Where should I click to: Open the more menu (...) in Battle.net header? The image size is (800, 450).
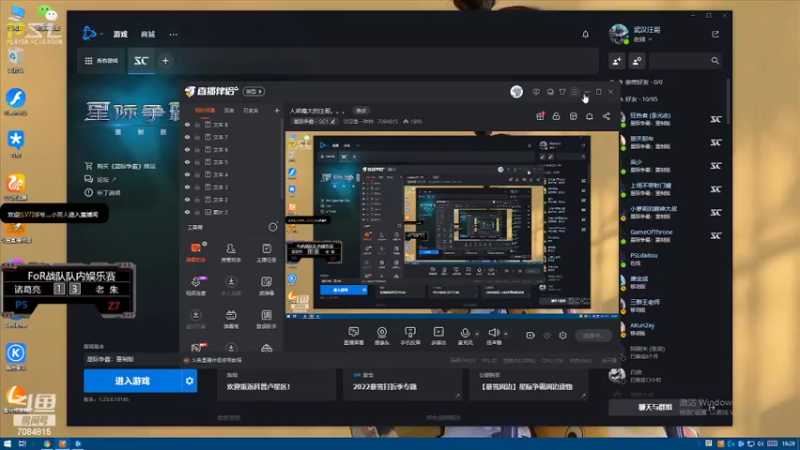click(x=173, y=34)
